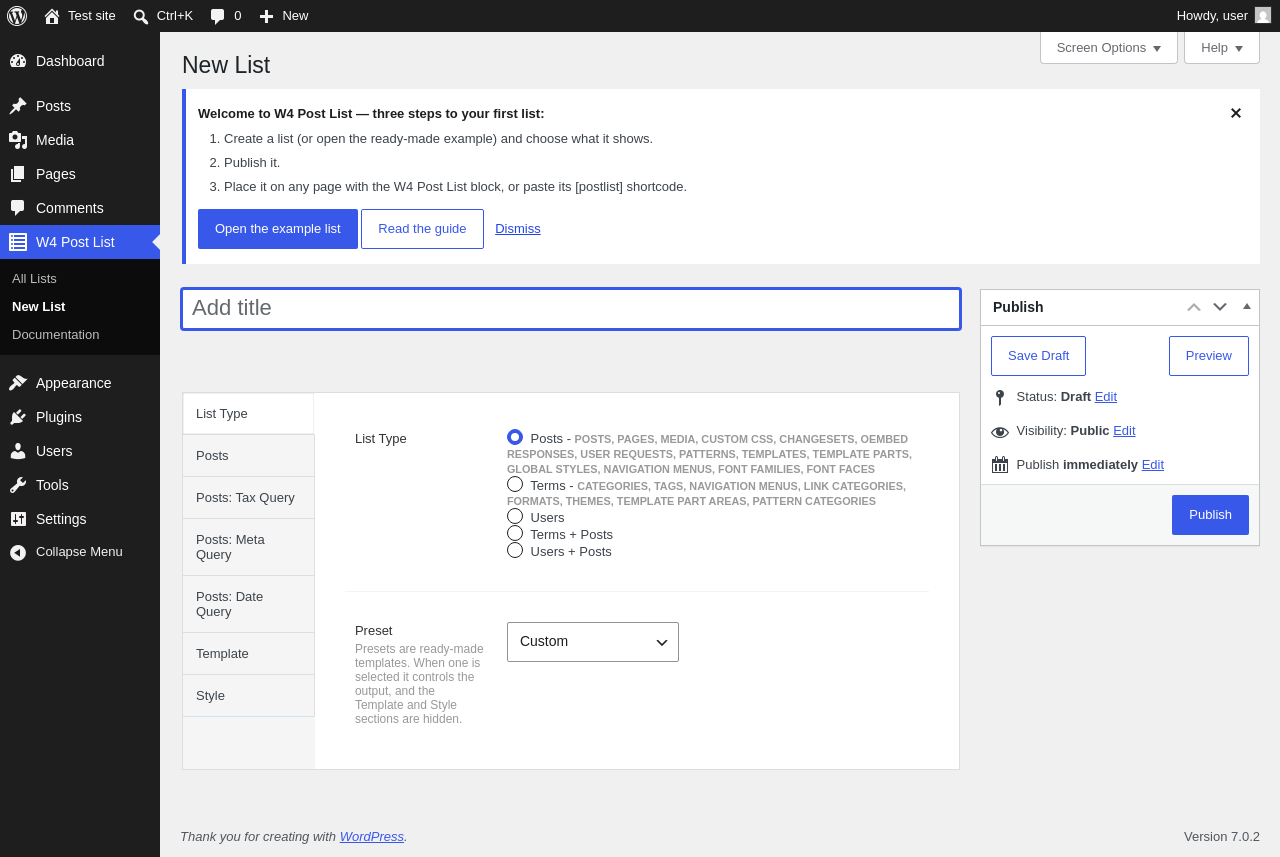This screenshot has width=1280, height=857.
Task: Click the Publish calendar icon
Action: pyautogui.click(x=1000, y=465)
